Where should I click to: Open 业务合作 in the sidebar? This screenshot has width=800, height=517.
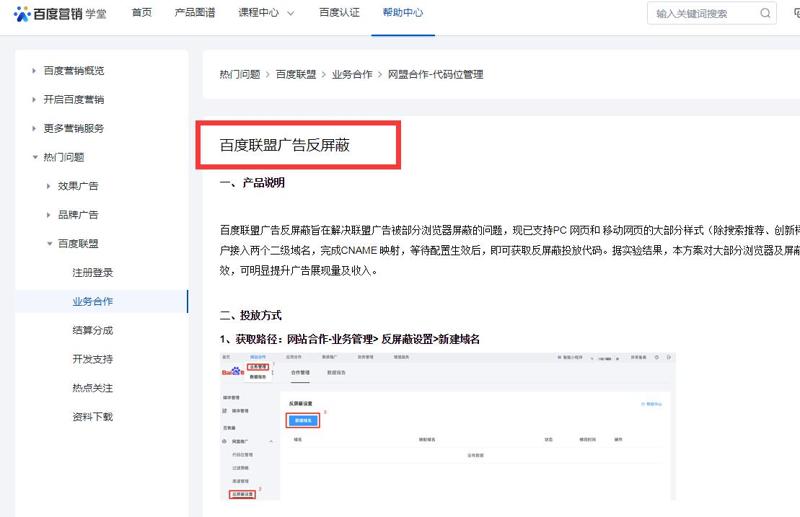[x=92, y=302]
